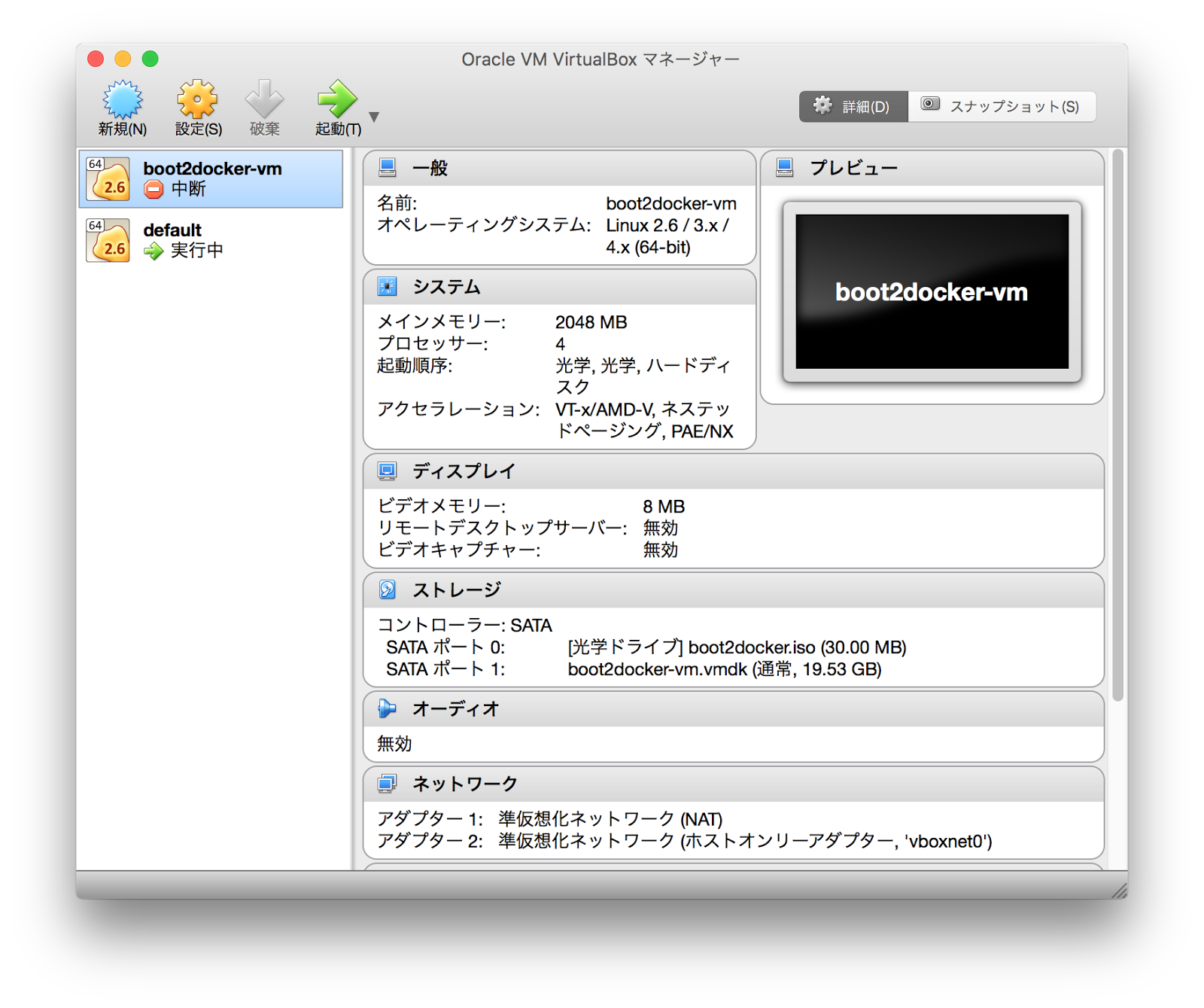Image resolution: width=1204 pixels, height=1008 pixels.
Task: Click the New (新規) VM toolbar icon
Action: pos(123,99)
